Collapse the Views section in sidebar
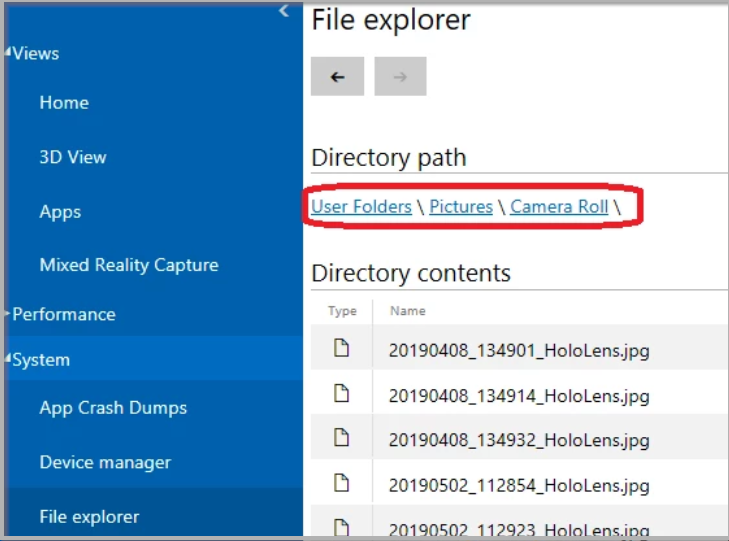The width and height of the screenshot is (729, 541). click(35, 54)
